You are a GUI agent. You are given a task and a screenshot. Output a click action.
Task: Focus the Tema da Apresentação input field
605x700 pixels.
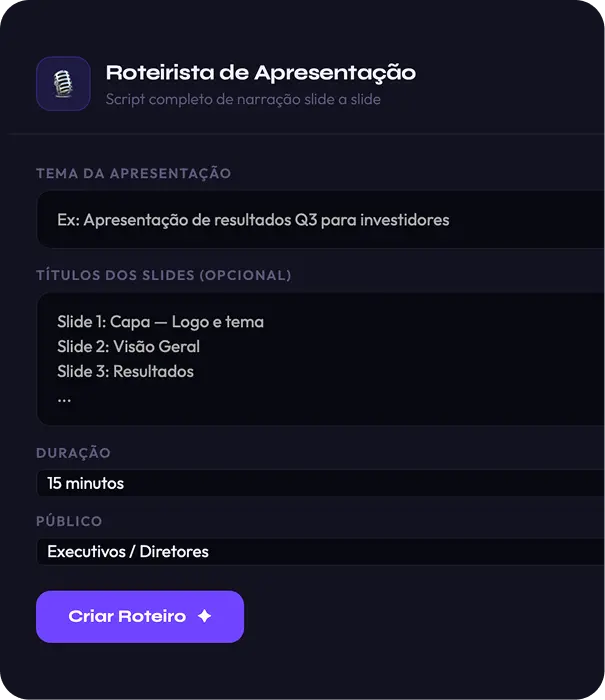click(x=321, y=220)
